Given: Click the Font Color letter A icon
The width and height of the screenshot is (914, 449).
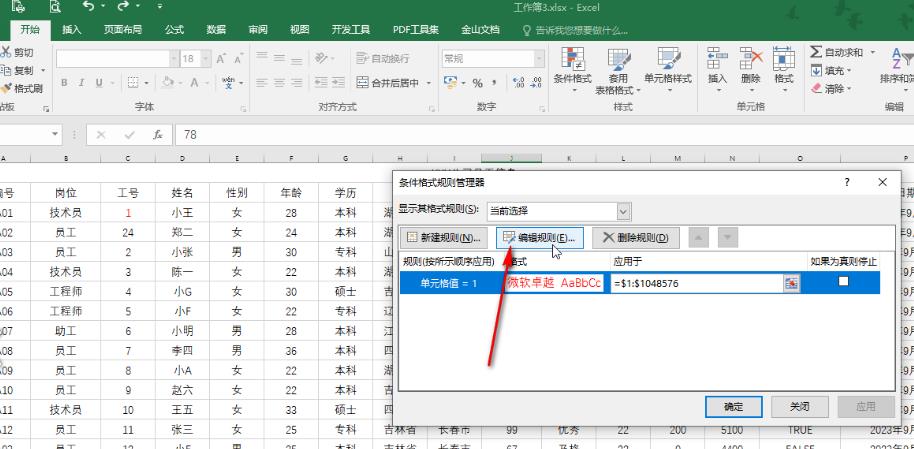Looking at the screenshot, I should pos(194,83).
